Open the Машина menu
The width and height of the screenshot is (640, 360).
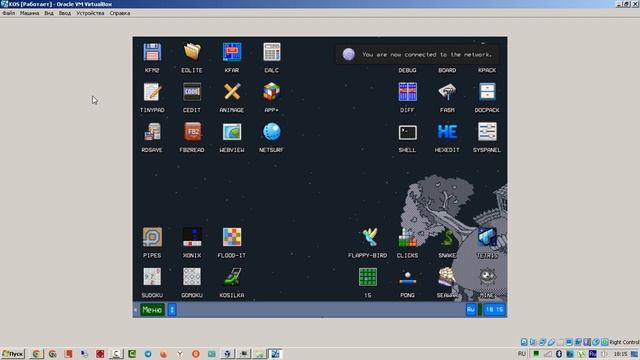pos(29,13)
